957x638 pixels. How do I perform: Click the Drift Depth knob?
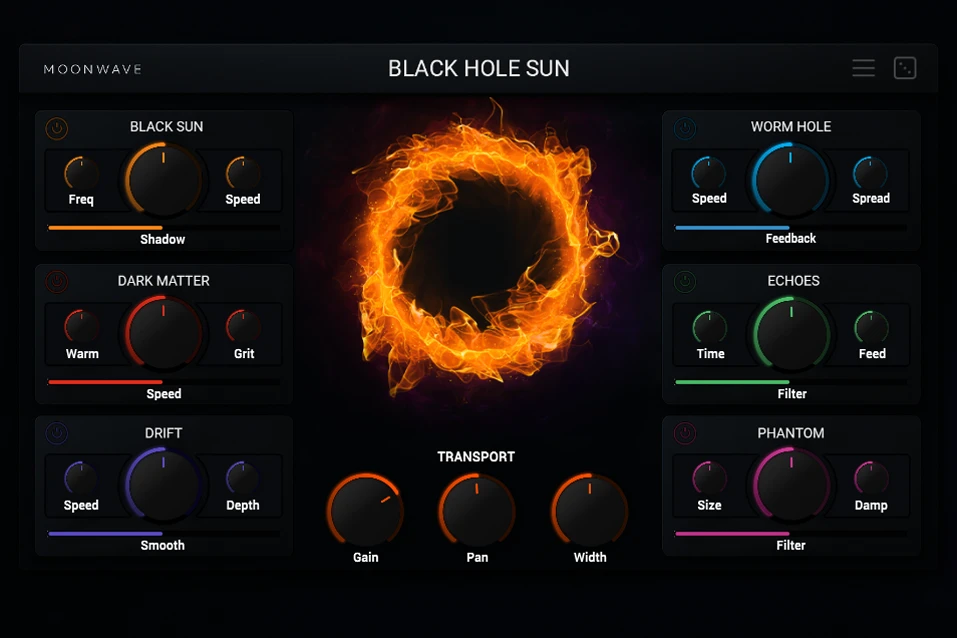pyautogui.click(x=243, y=479)
